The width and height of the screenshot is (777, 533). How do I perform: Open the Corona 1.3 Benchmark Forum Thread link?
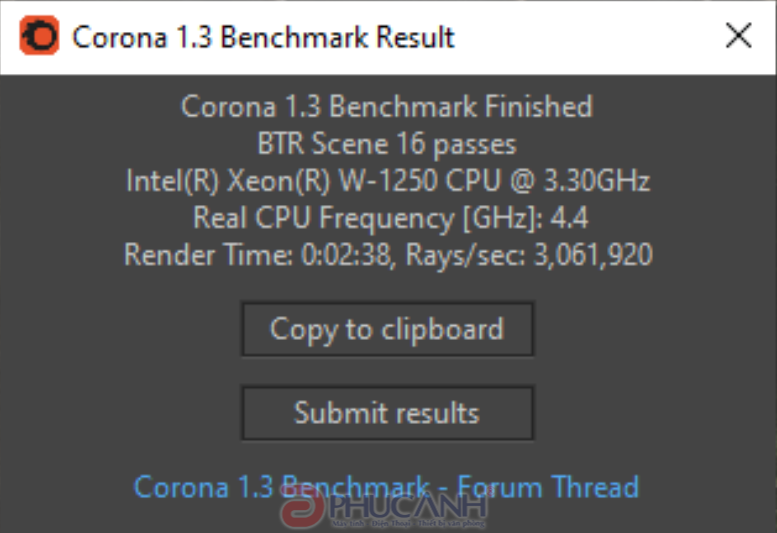[x=386, y=487]
